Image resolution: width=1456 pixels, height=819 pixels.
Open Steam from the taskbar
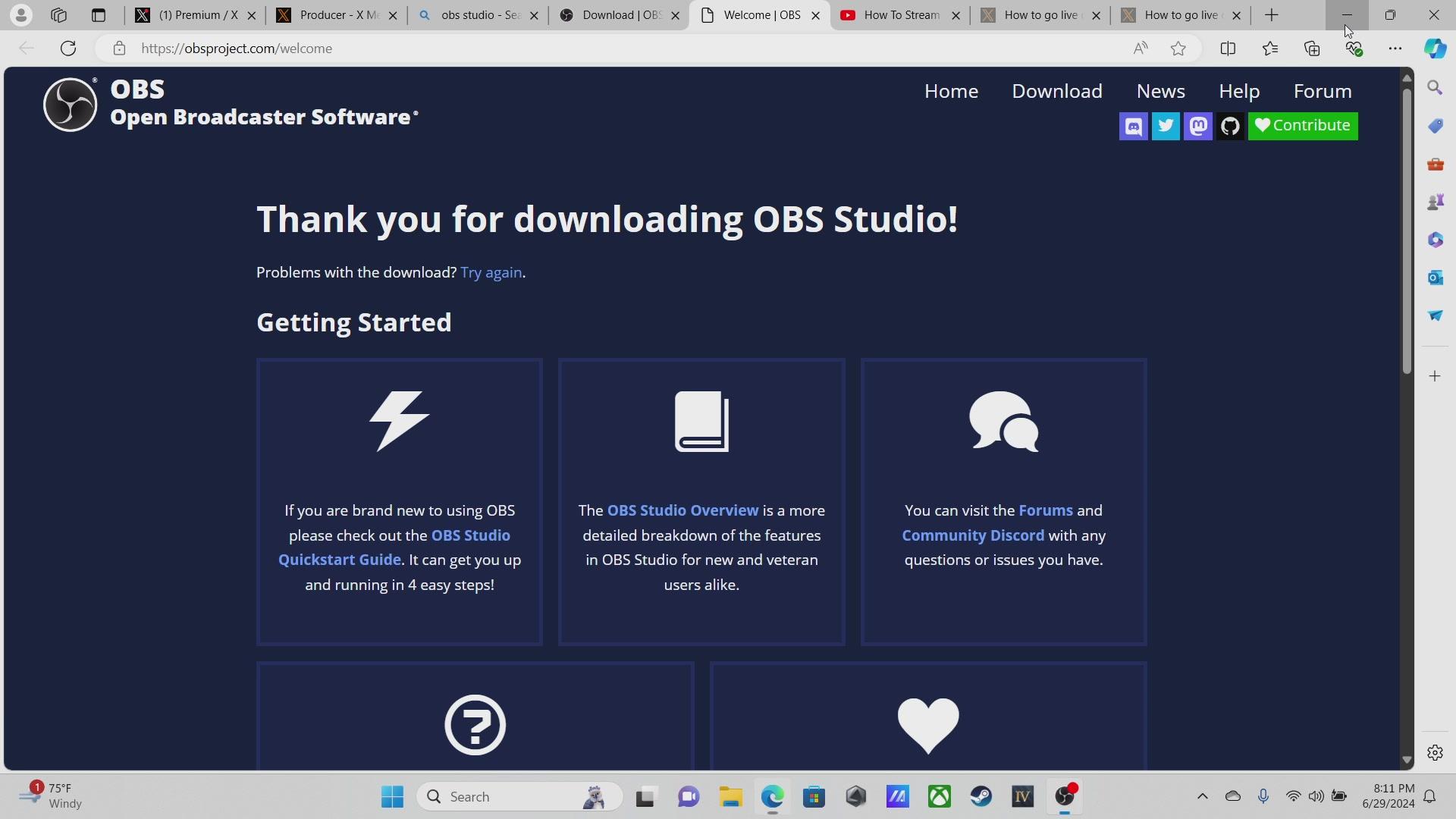(x=981, y=797)
